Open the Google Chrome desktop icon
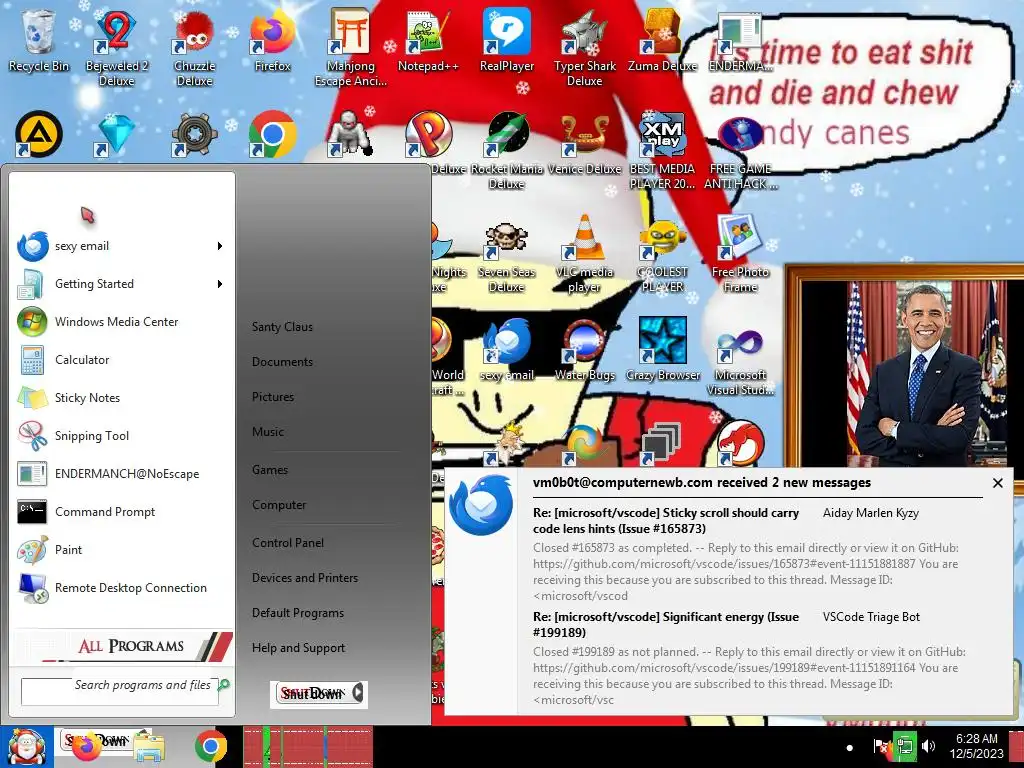The width and height of the screenshot is (1024, 768). click(272, 135)
